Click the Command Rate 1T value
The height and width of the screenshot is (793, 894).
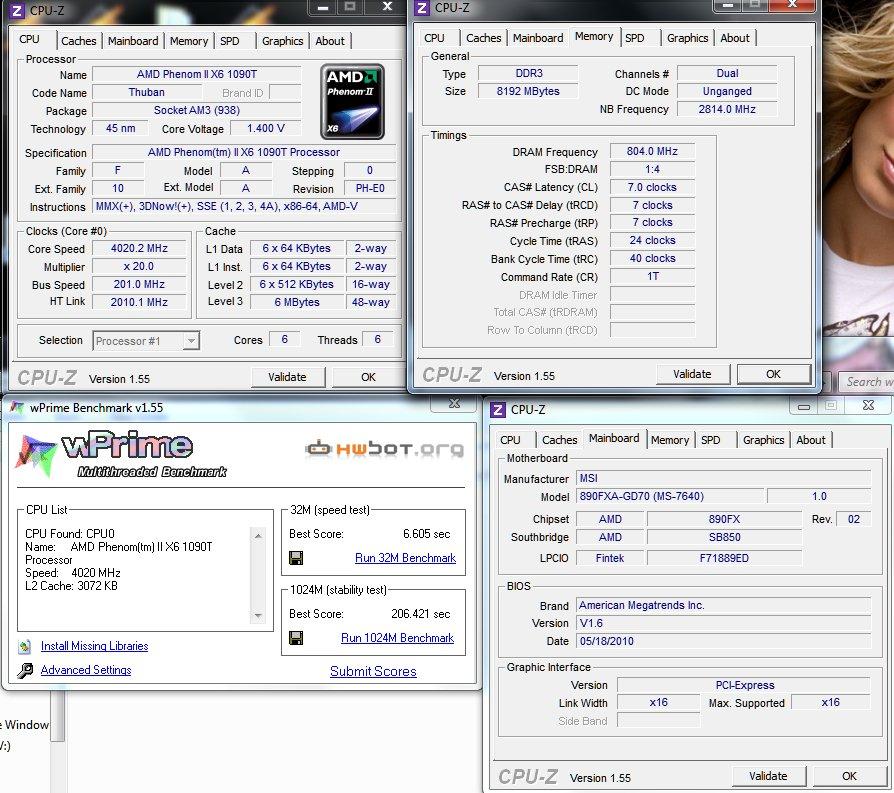pyautogui.click(x=652, y=276)
